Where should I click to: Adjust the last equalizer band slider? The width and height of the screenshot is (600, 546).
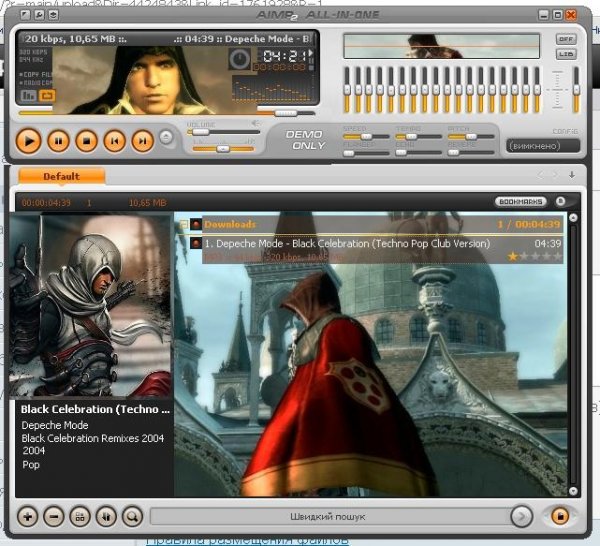537,90
